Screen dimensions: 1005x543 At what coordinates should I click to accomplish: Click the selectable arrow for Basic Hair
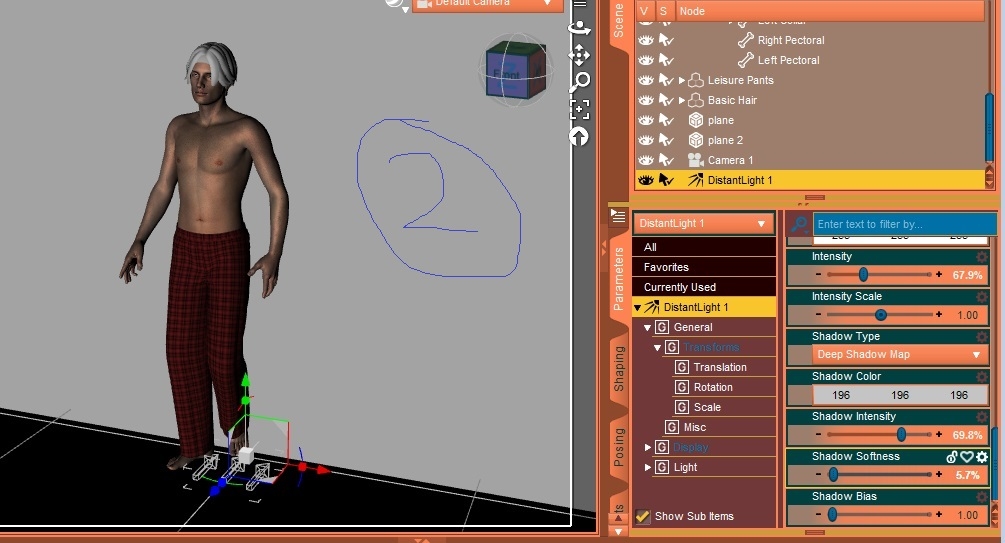pos(667,100)
